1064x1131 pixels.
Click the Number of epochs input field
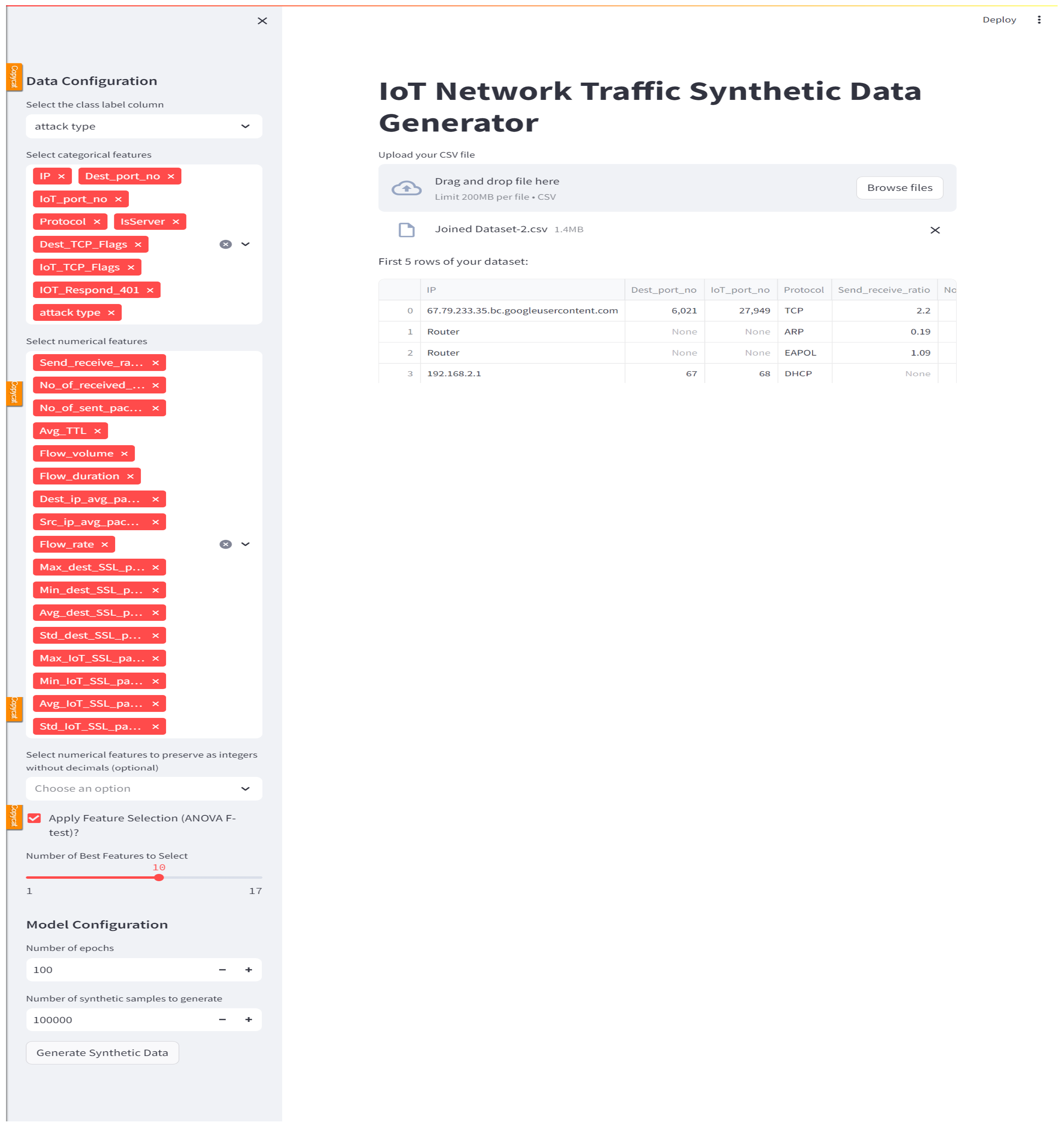coord(120,970)
